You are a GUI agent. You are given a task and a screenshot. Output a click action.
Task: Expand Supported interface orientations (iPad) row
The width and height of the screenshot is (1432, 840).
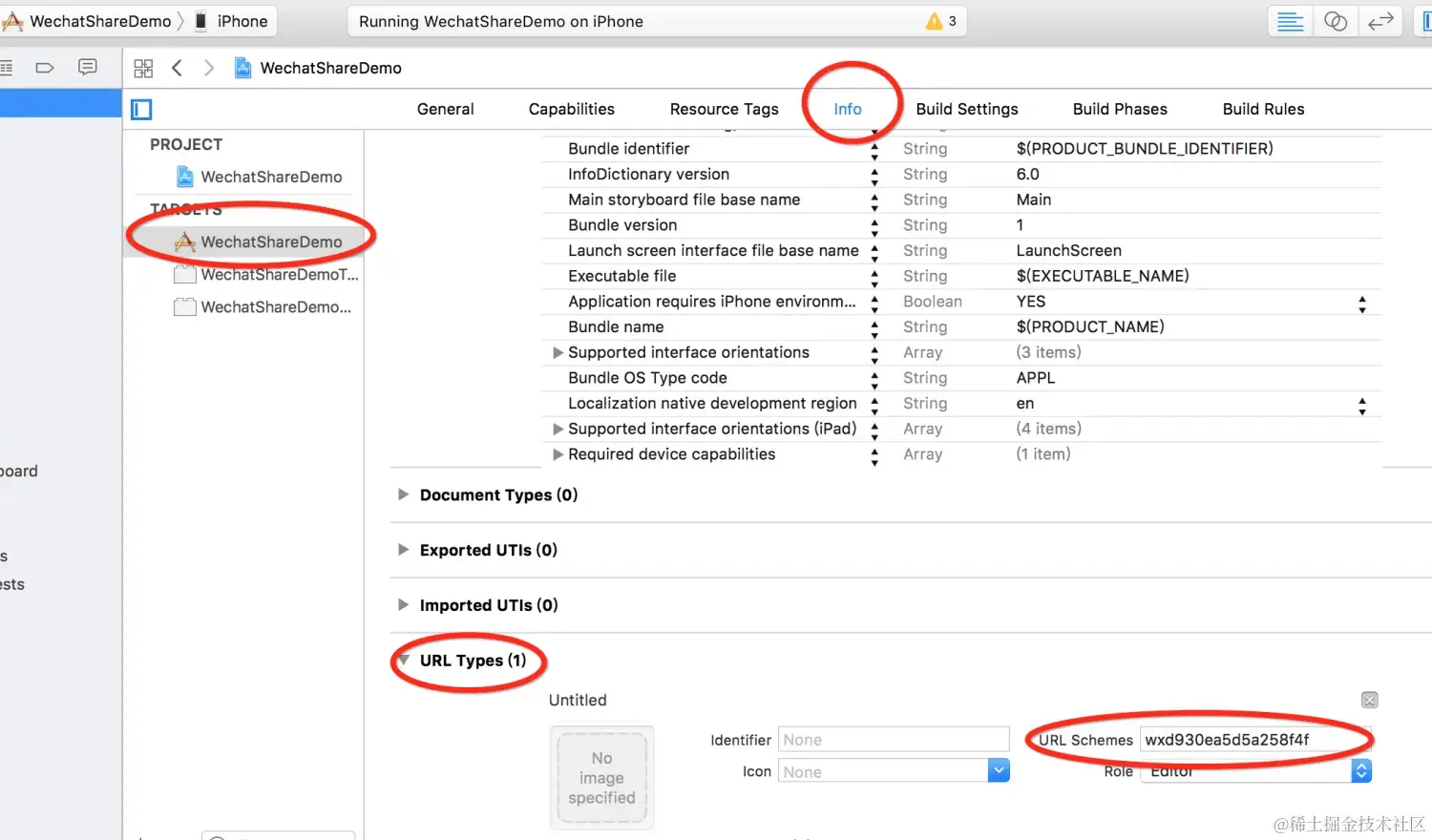(x=558, y=429)
